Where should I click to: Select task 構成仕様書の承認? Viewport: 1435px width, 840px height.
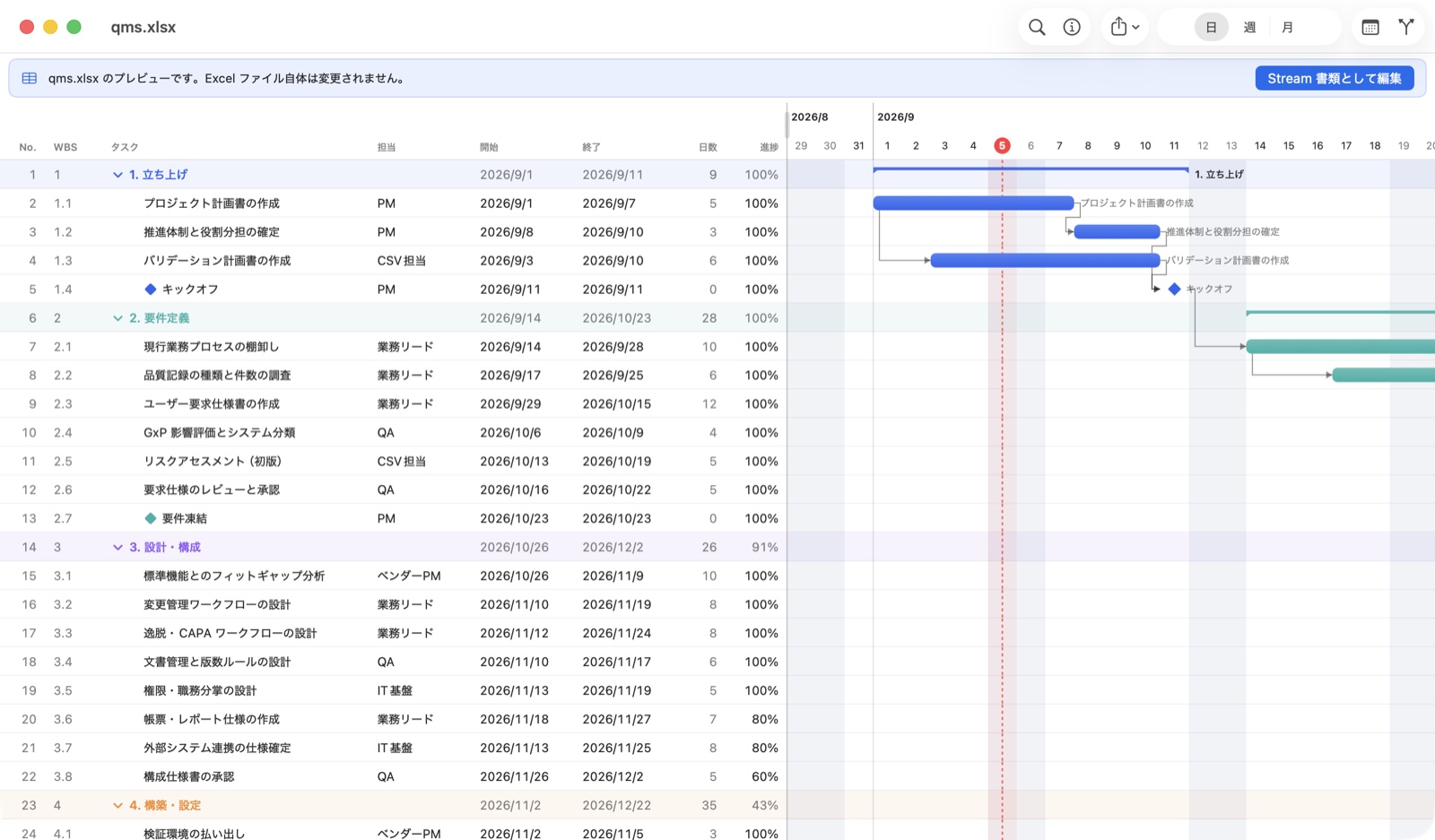point(189,777)
